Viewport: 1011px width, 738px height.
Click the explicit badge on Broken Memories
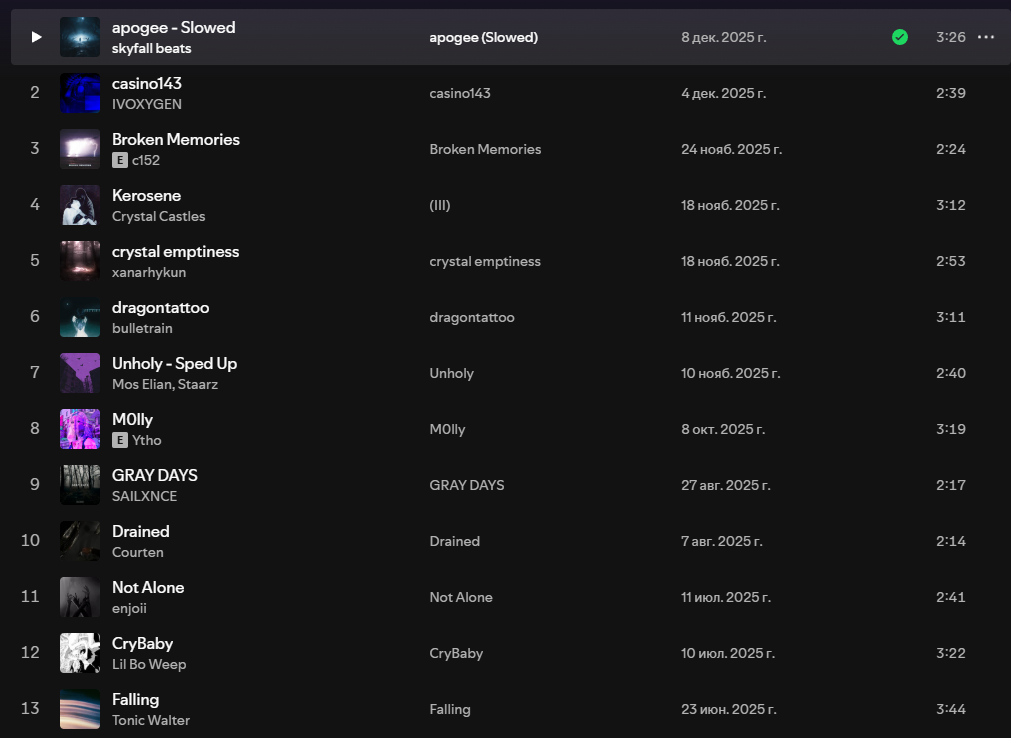point(120,160)
